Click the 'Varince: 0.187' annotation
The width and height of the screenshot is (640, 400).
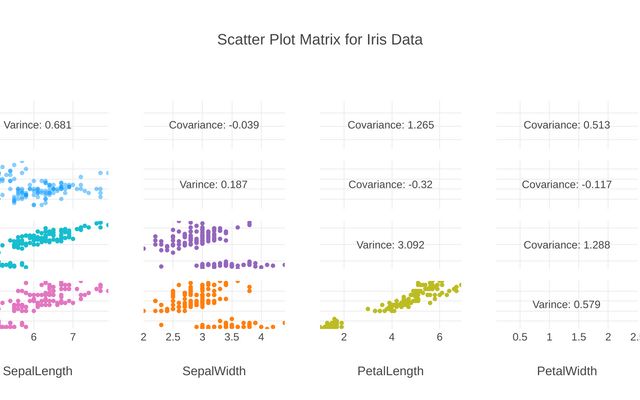pyautogui.click(x=213, y=185)
